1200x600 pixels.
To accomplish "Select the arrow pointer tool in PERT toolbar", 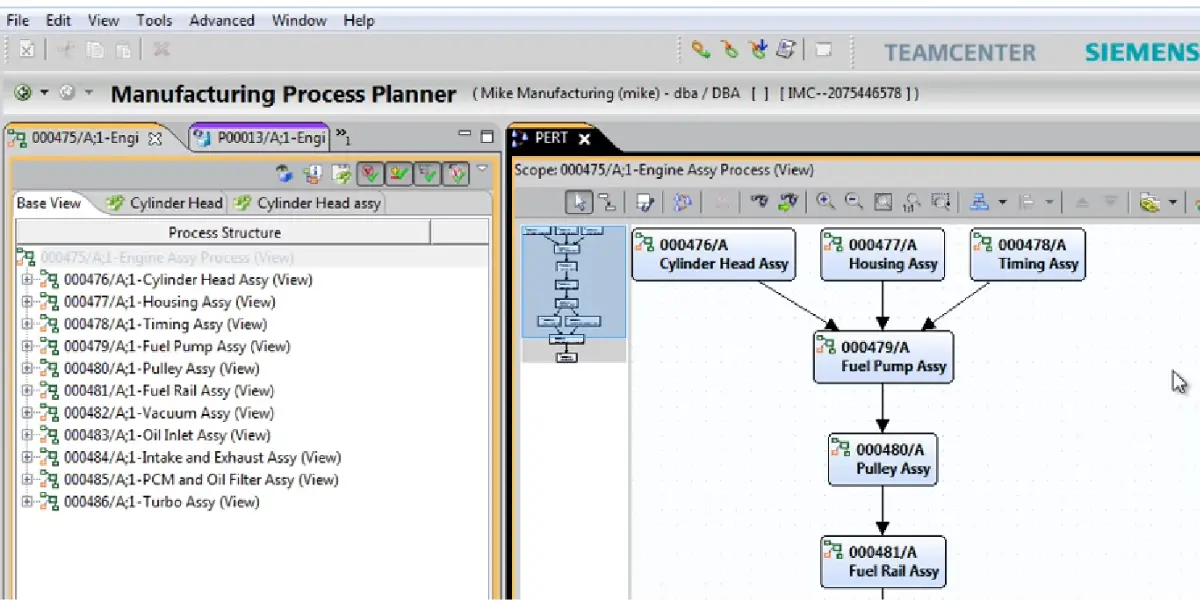I will (x=579, y=202).
